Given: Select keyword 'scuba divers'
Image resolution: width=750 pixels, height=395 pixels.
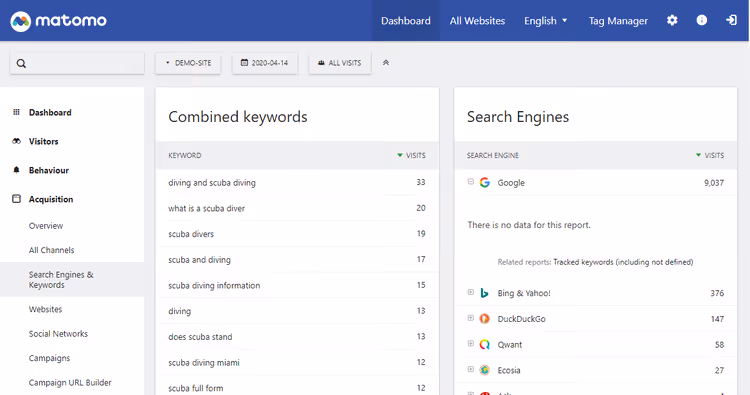Looking at the screenshot, I should click(x=191, y=234).
